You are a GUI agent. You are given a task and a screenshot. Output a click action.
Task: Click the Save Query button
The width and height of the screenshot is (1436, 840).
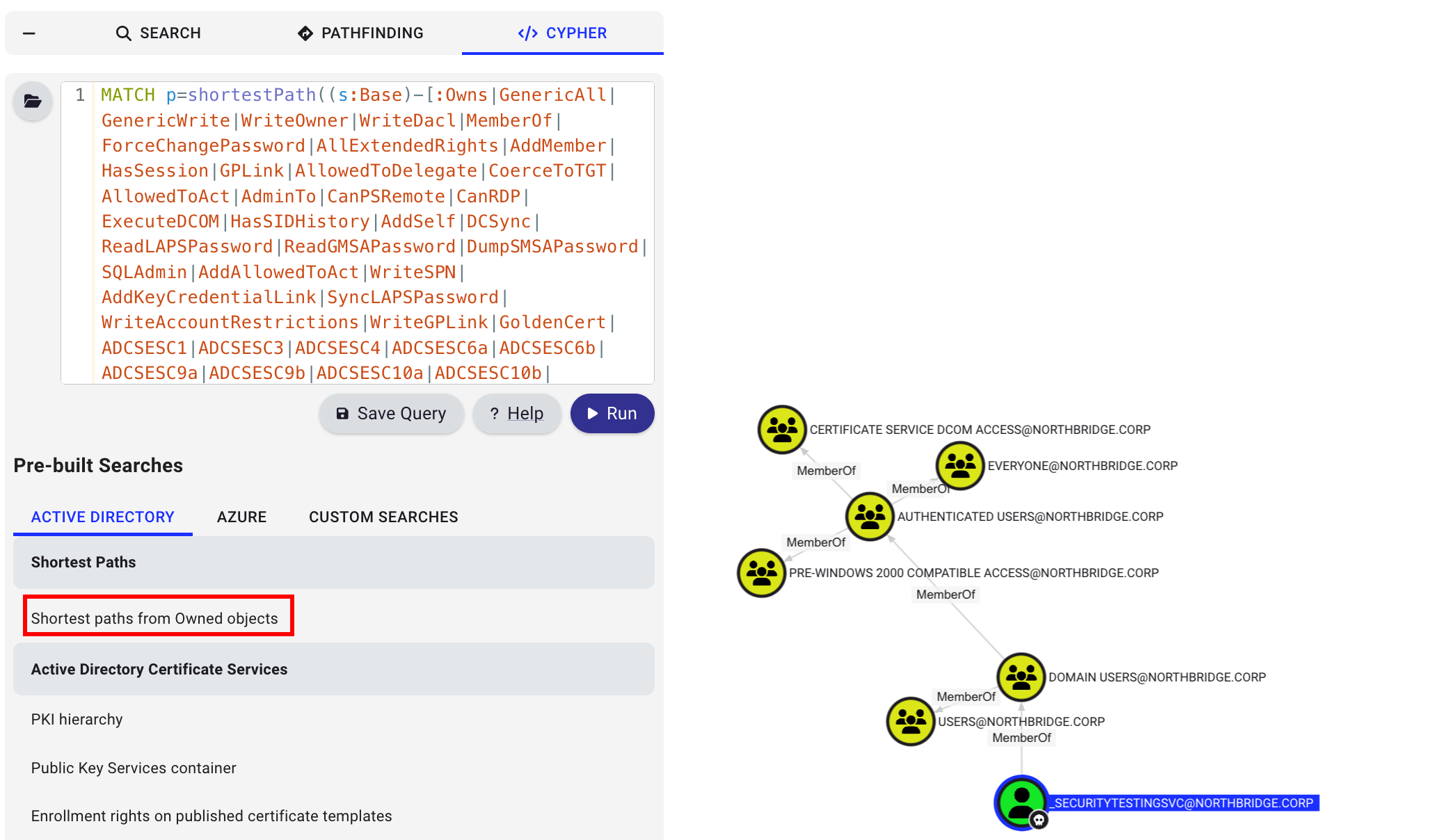tap(391, 414)
